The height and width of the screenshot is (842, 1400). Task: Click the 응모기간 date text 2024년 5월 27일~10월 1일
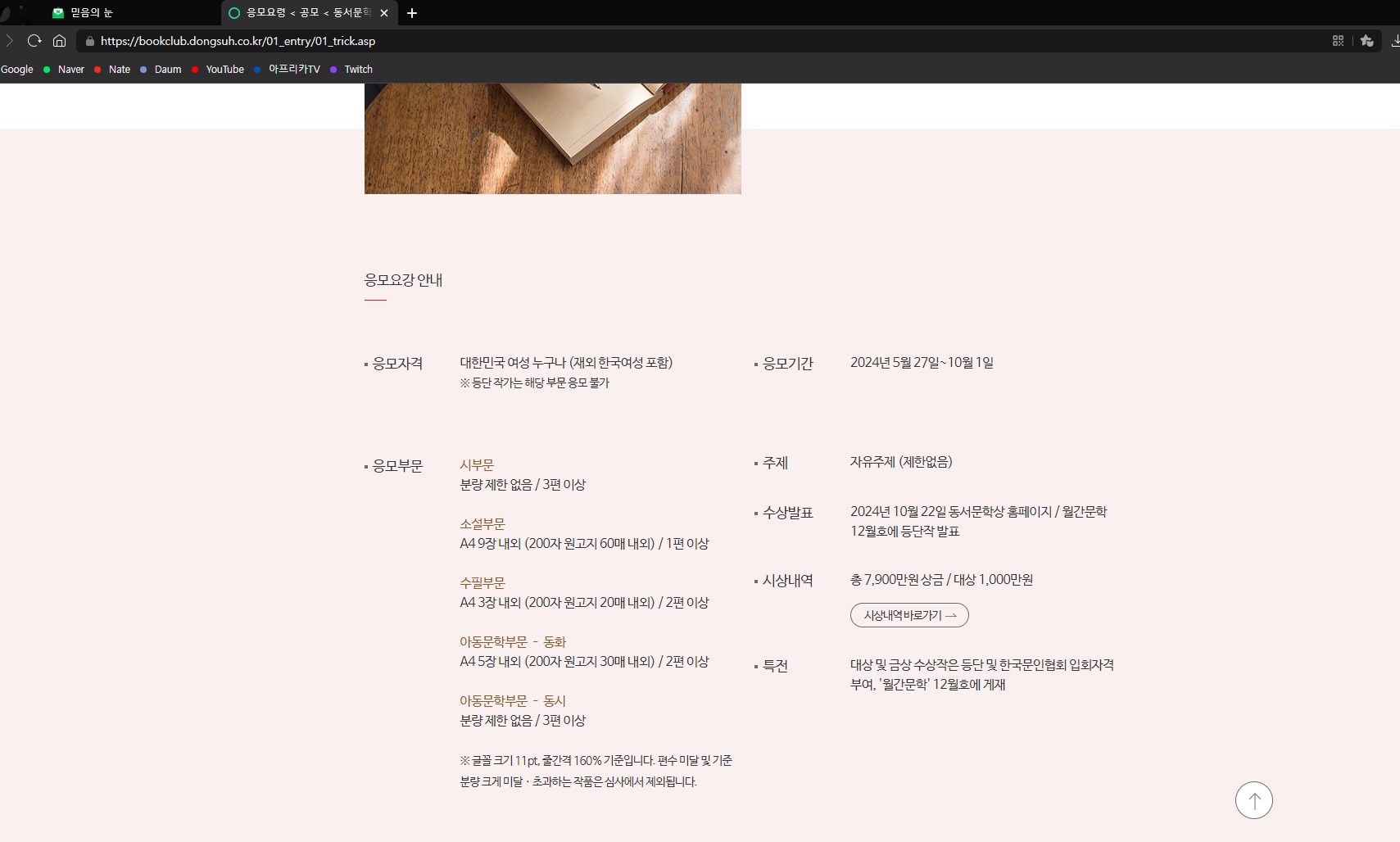[922, 363]
